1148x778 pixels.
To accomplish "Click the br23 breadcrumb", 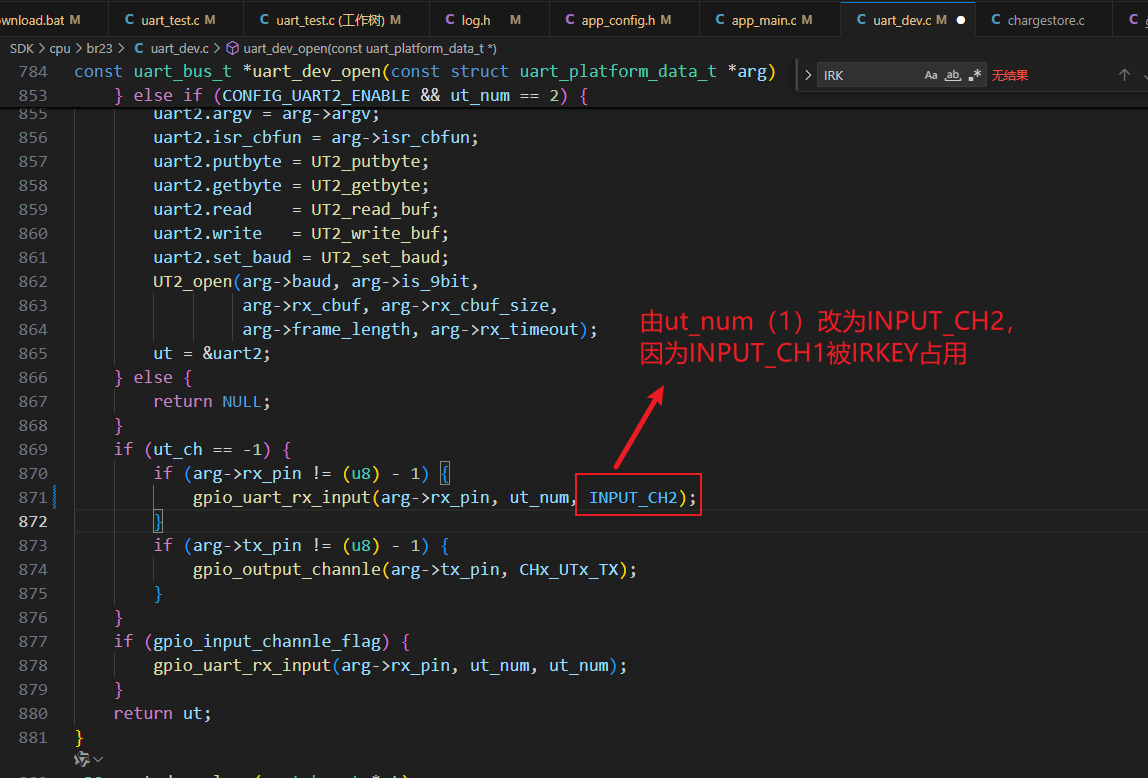I will (100, 48).
